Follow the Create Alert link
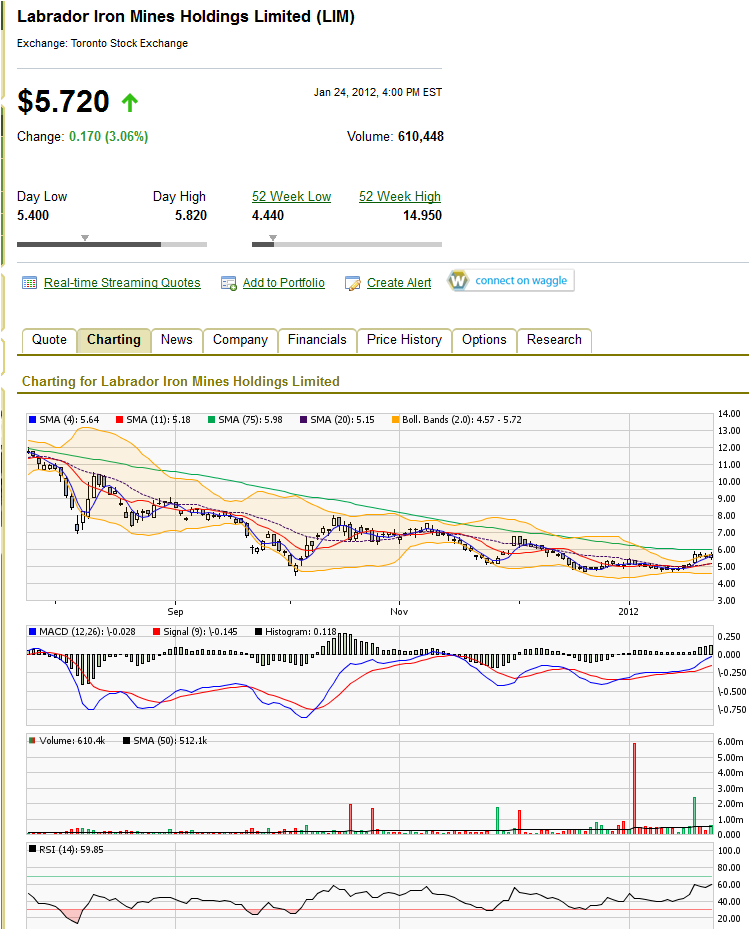The image size is (750, 930). [x=399, y=283]
